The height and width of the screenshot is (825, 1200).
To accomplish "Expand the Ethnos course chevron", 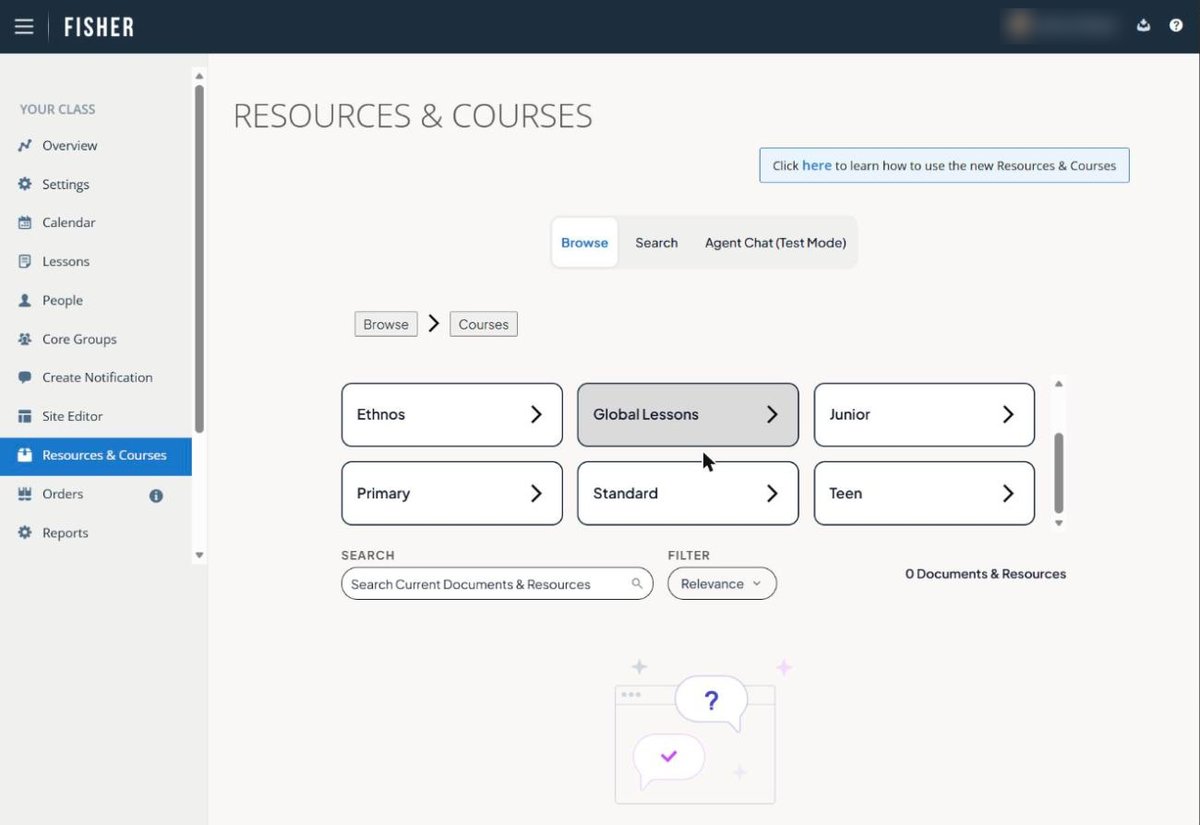I will point(536,414).
